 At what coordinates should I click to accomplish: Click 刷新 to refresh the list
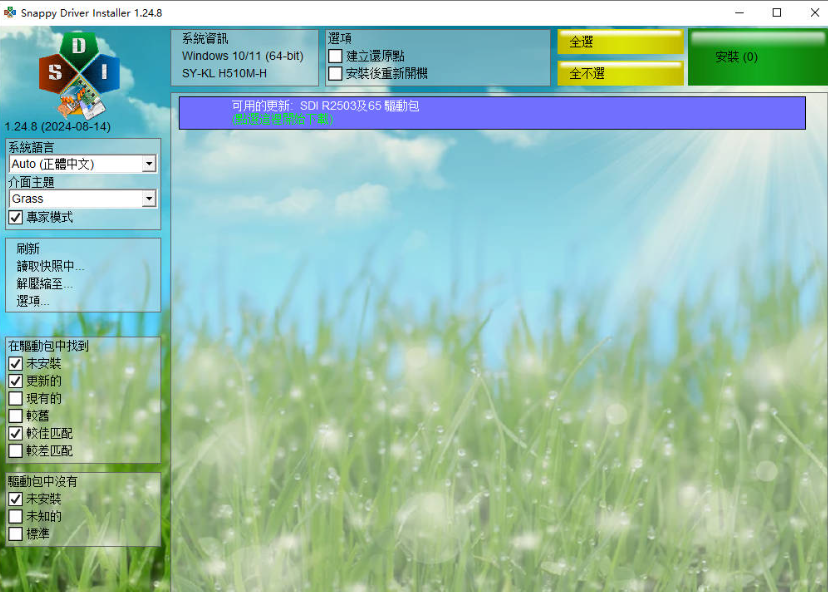click(28, 249)
